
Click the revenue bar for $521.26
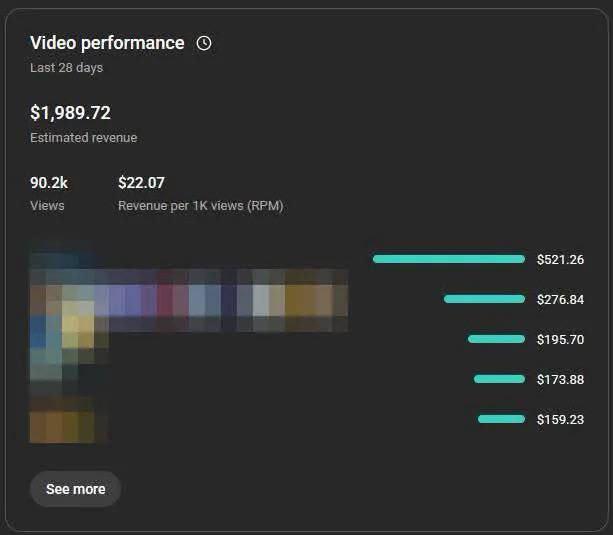[x=448, y=259]
